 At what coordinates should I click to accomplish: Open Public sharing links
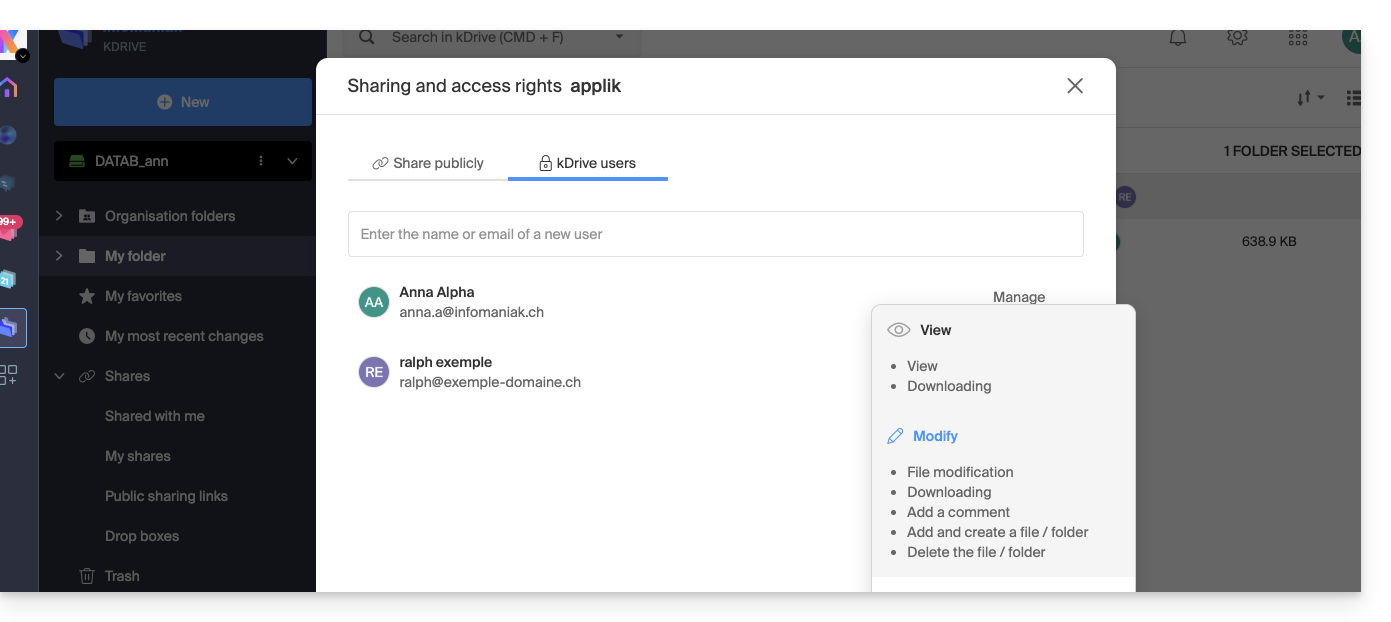(x=166, y=496)
